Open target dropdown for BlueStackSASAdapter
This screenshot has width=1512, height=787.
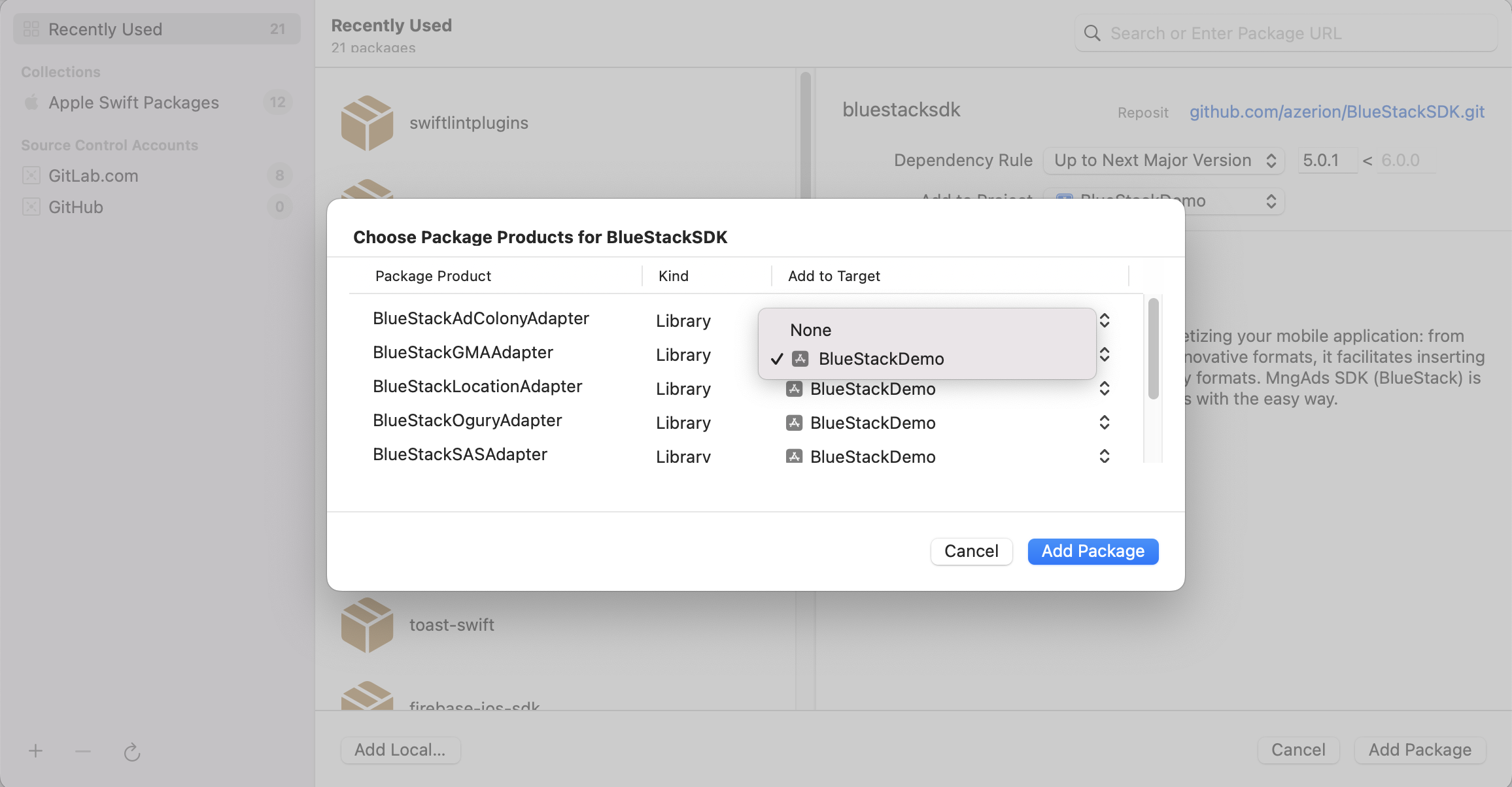[x=948, y=456]
